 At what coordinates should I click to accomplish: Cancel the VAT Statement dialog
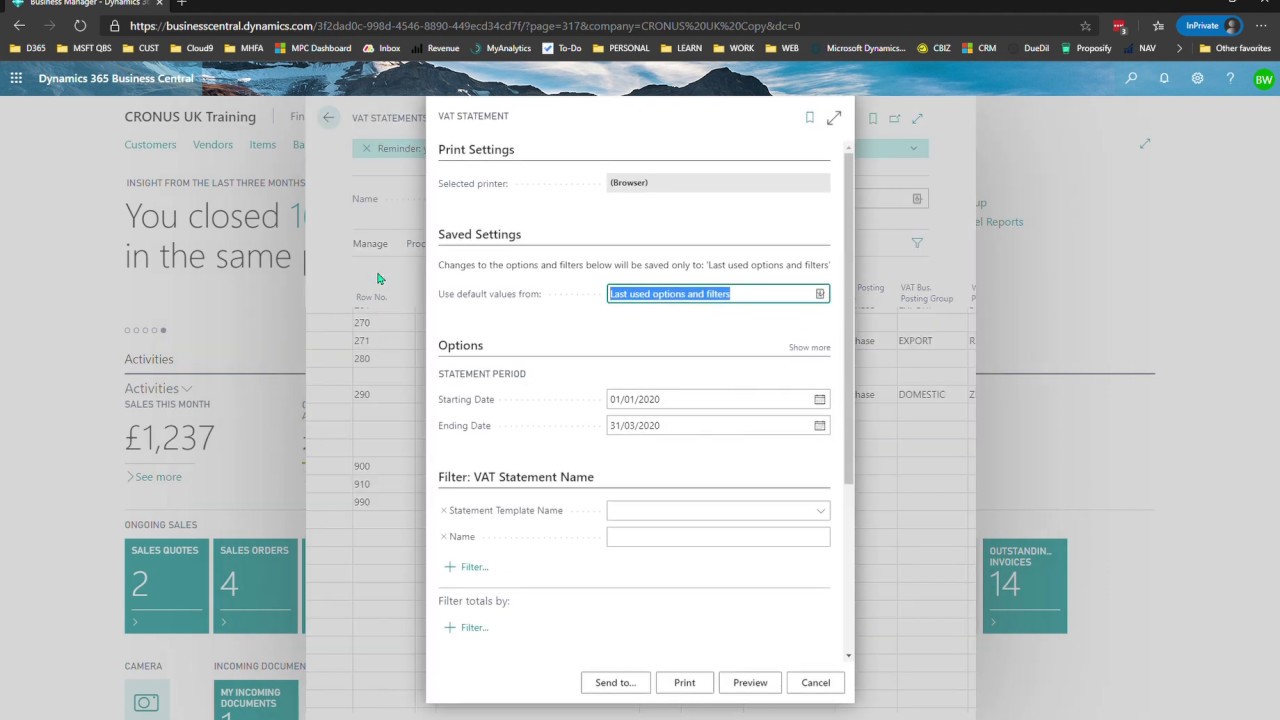(815, 683)
